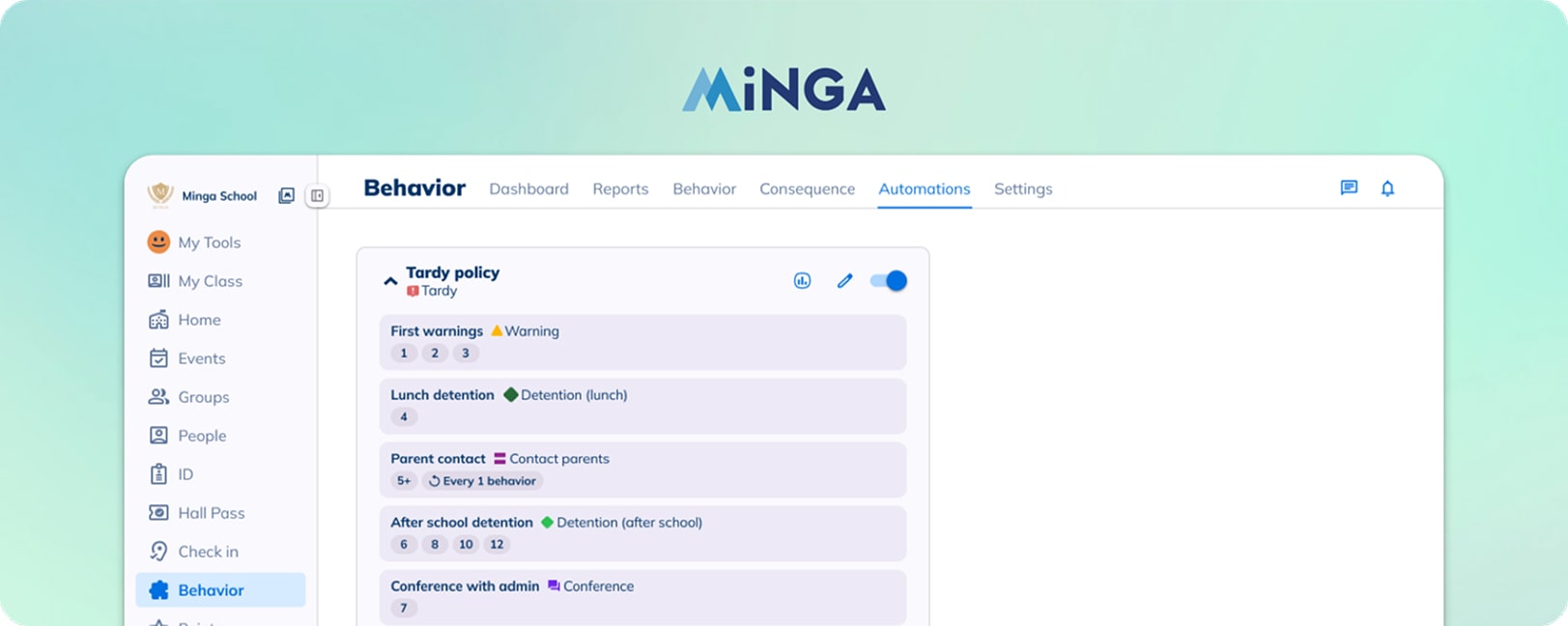Open the image gallery icon beside Minga School
This screenshot has width=1568, height=626.
(x=286, y=195)
